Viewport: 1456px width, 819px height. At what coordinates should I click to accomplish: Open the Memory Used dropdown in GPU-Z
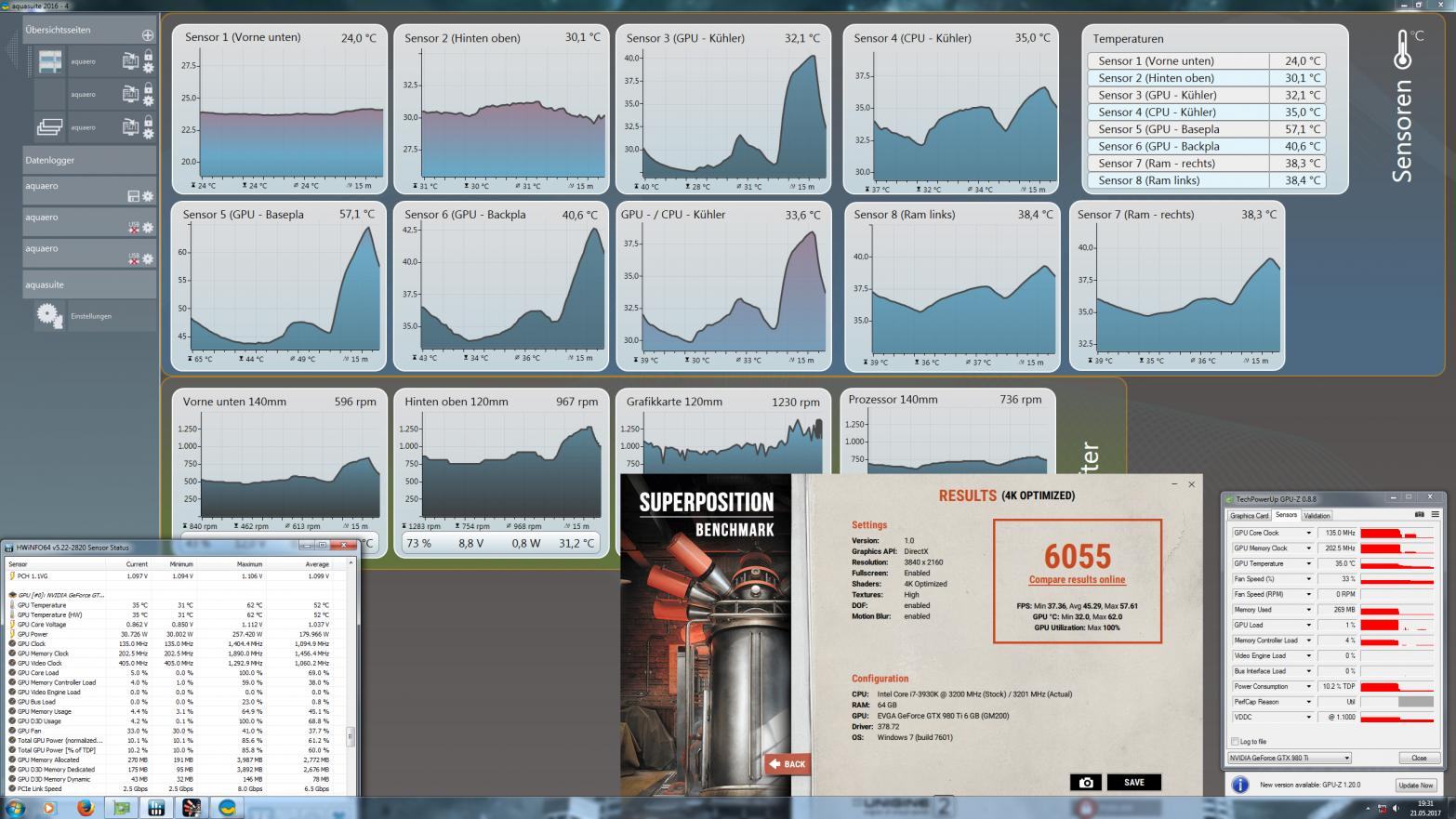pyautogui.click(x=1308, y=610)
